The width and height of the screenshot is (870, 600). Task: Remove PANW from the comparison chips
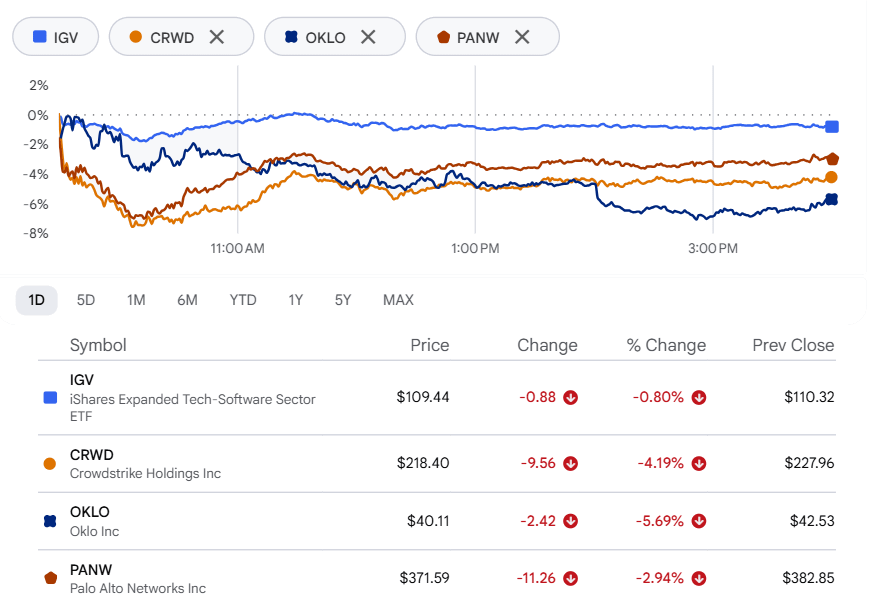point(522,37)
